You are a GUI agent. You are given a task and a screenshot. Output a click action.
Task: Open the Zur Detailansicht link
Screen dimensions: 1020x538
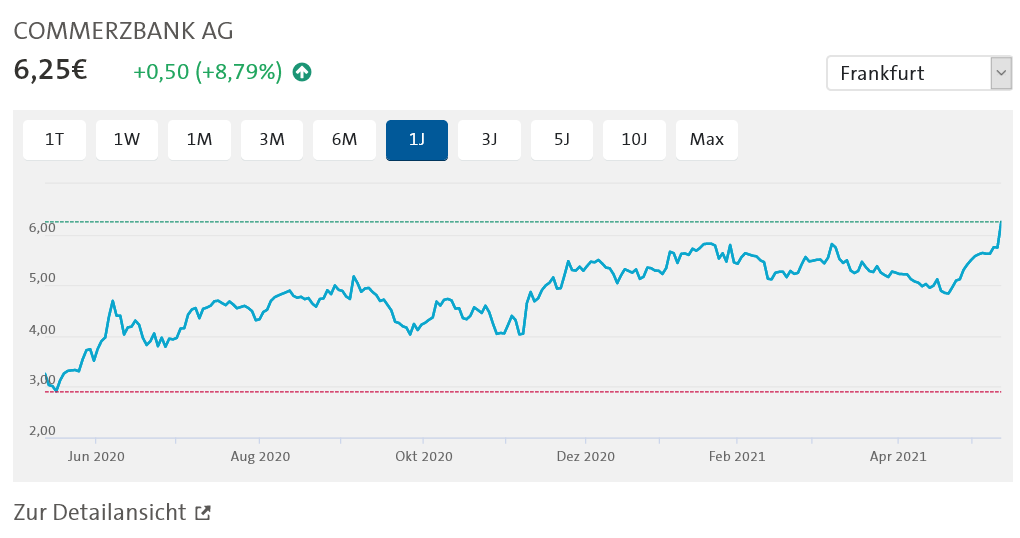100,513
